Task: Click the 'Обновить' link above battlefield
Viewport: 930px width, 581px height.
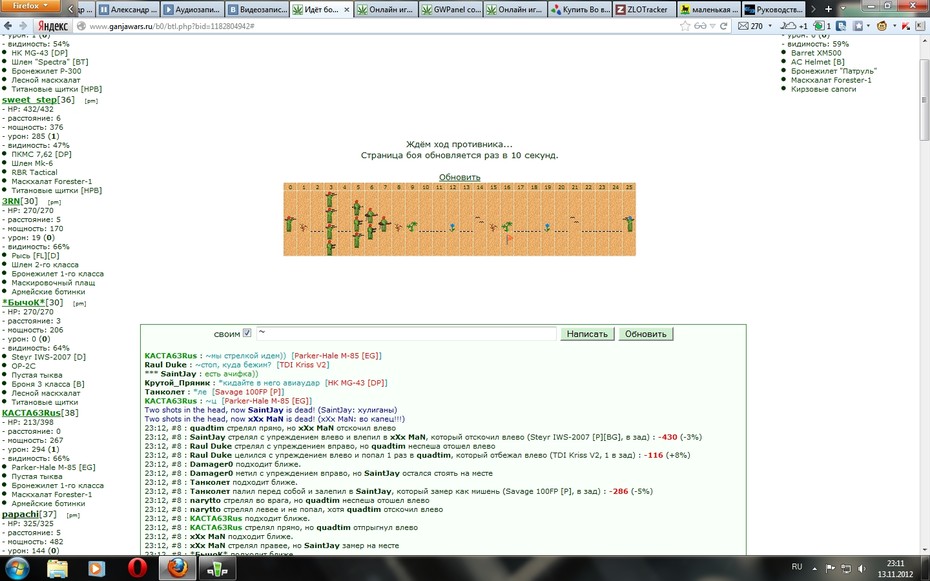Action: click(x=460, y=177)
